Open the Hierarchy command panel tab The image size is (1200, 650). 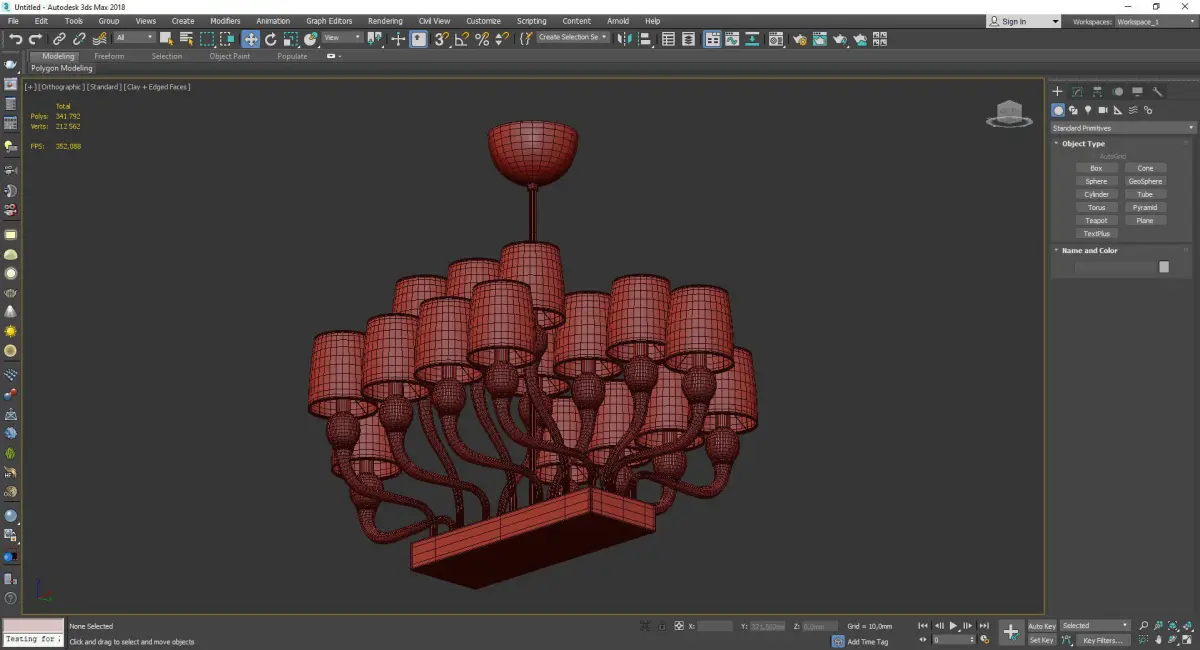(1097, 91)
